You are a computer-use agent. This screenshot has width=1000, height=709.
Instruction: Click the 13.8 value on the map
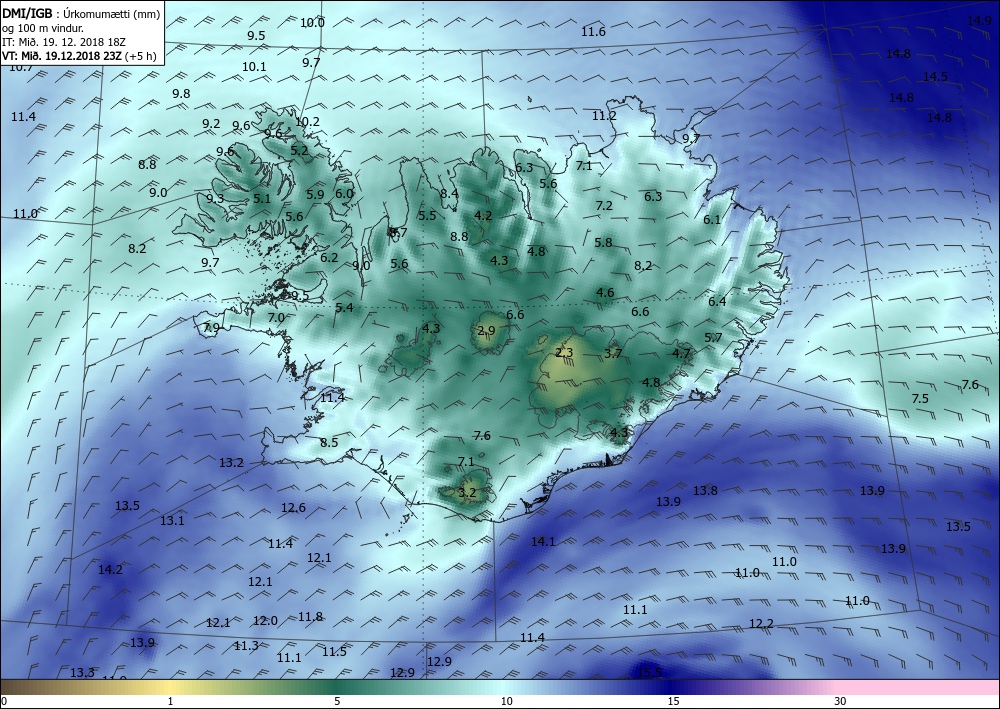(x=705, y=490)
